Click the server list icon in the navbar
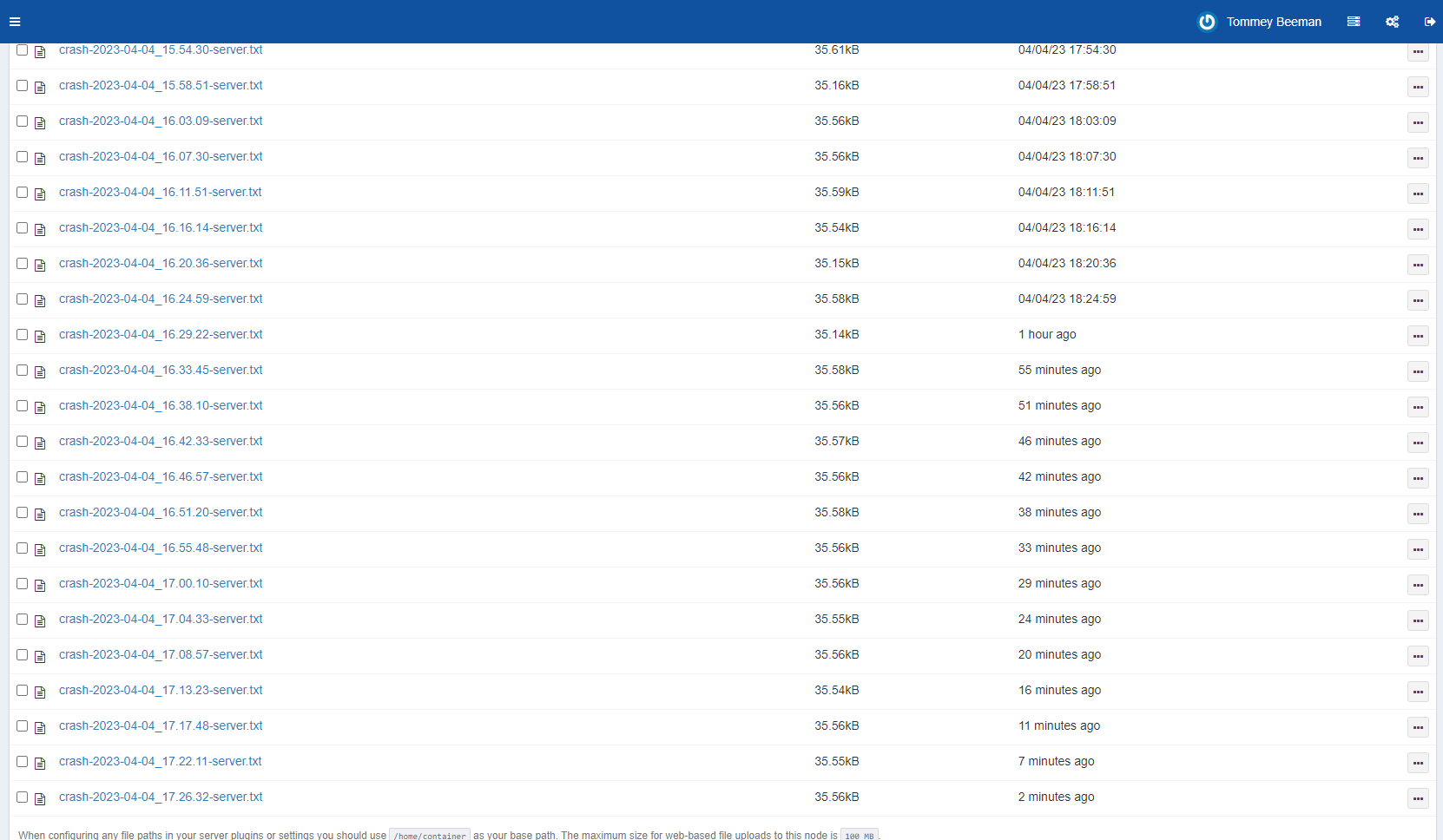The width and height of the screenshot is (1443, 840). [1353, 21]
